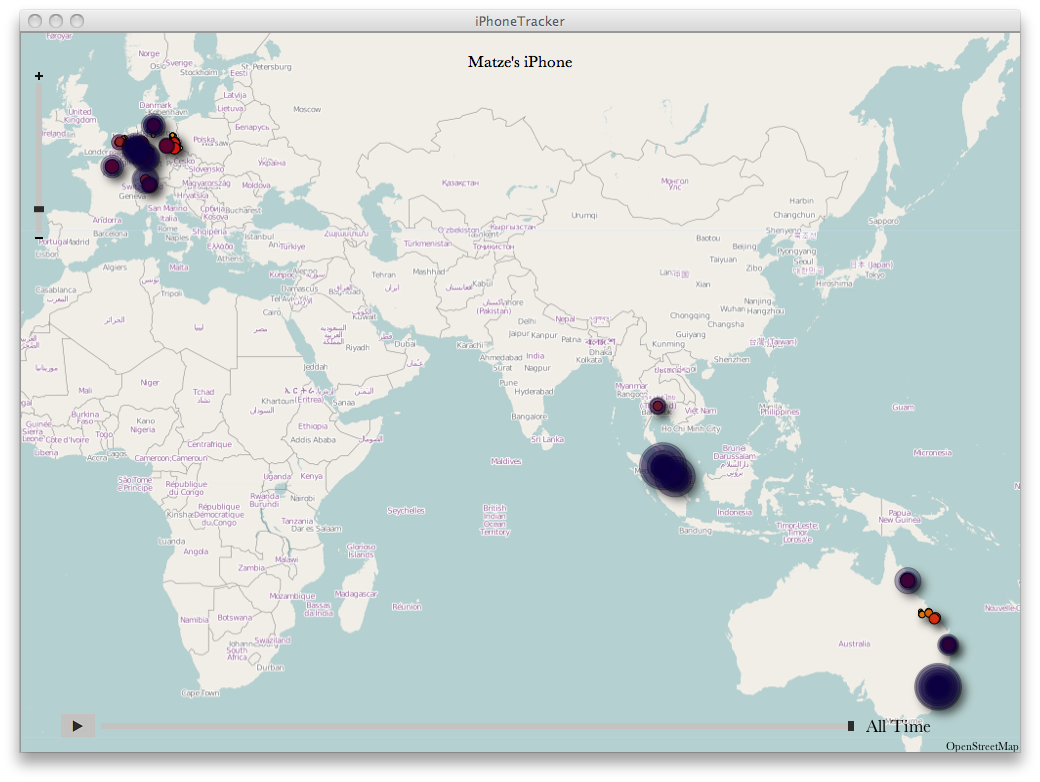Minimize the iPhoneTracker window

pyautogui.click(x=56, y=21)
